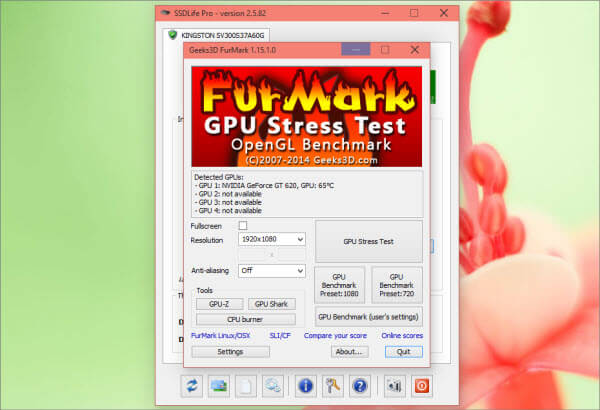Start the GPU Stress Test
This screenshot has height=410, width=600.
[368, 242]
